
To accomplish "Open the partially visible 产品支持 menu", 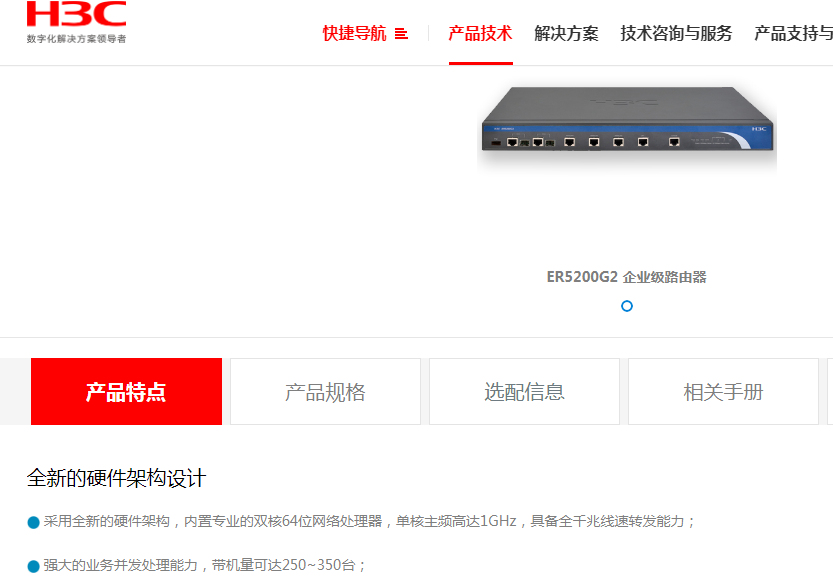I will pyautogui.click(x=793, y=33).
